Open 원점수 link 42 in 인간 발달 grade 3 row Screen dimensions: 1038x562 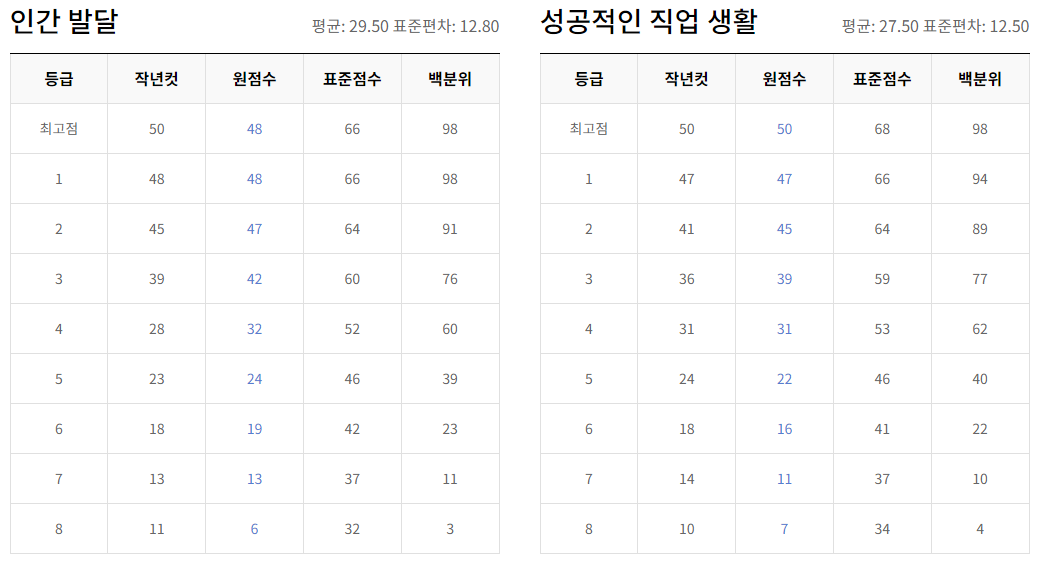point(254,279)
